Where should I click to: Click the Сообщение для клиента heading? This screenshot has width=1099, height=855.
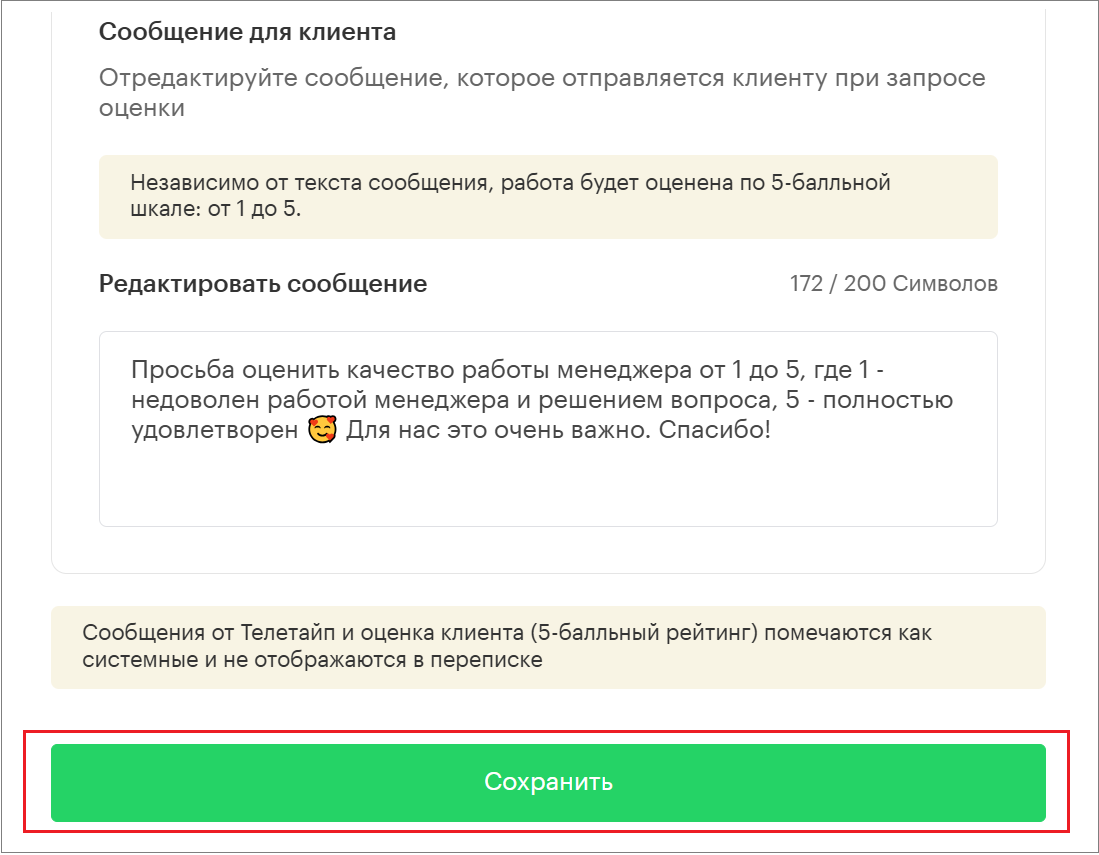coord(247,32)
